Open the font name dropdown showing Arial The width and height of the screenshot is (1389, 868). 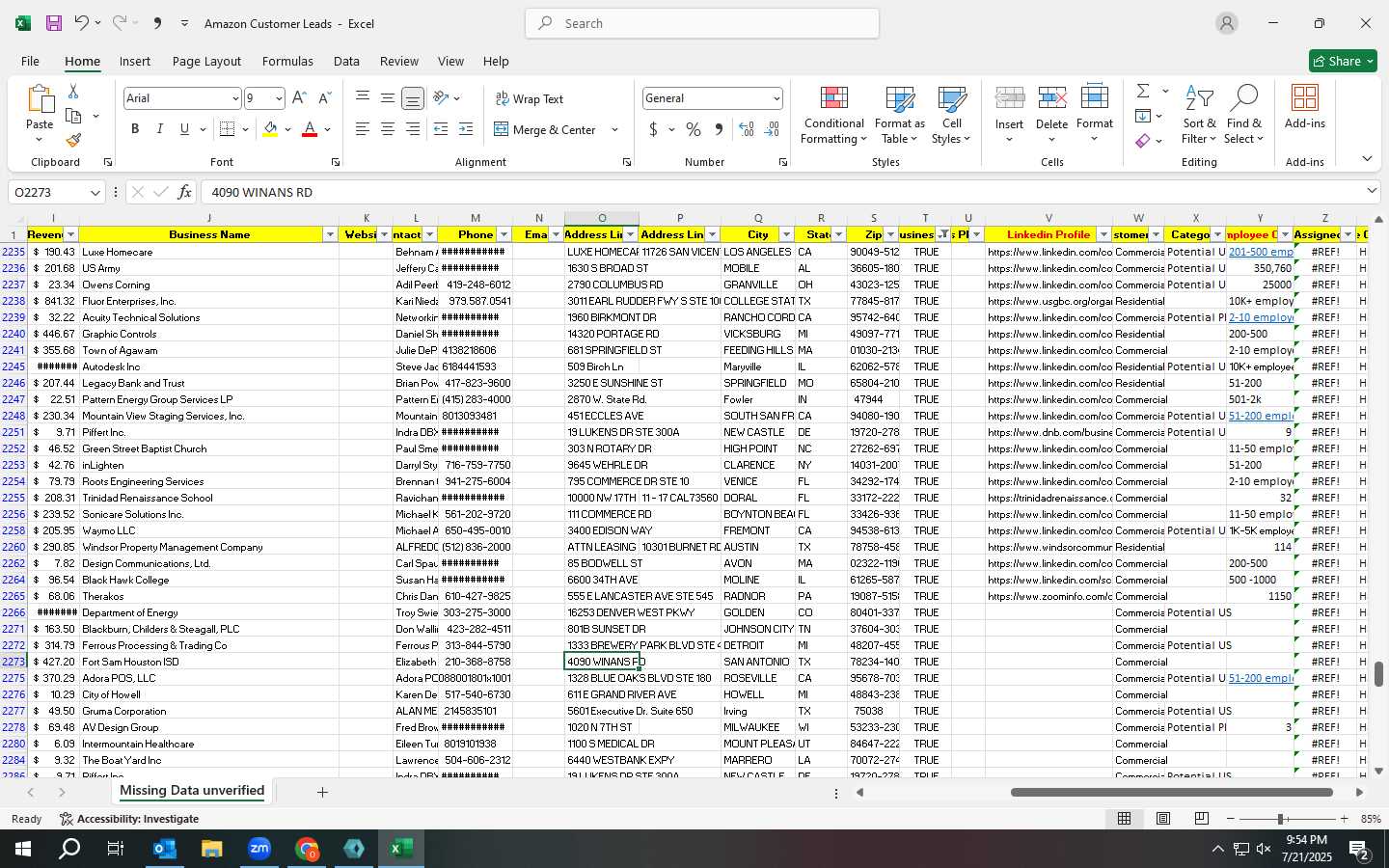click(x=234, y=98)
